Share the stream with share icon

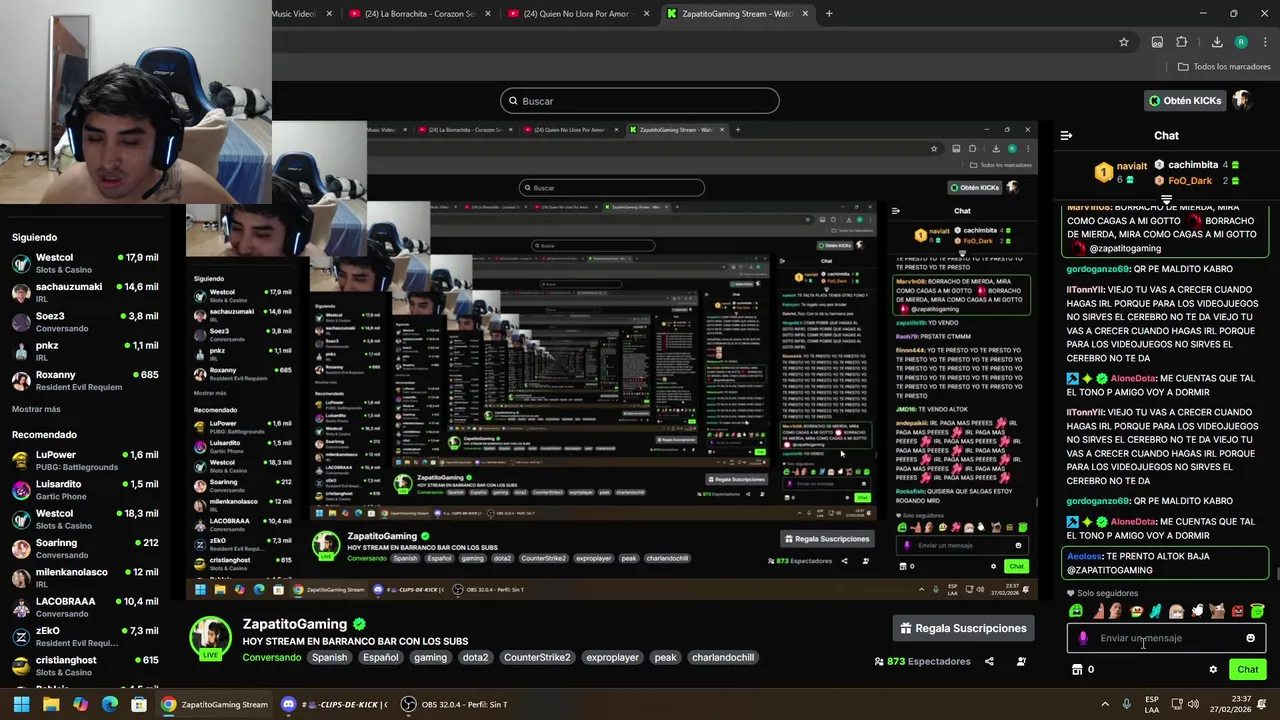point(989,661)
